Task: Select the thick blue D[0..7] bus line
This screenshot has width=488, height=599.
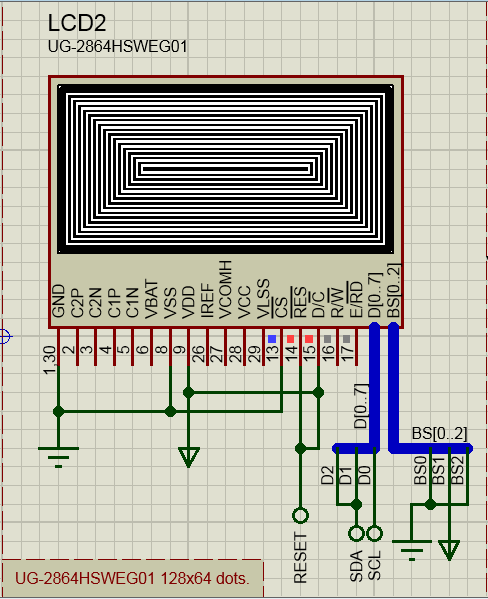Action: click(x=375, y=386)
